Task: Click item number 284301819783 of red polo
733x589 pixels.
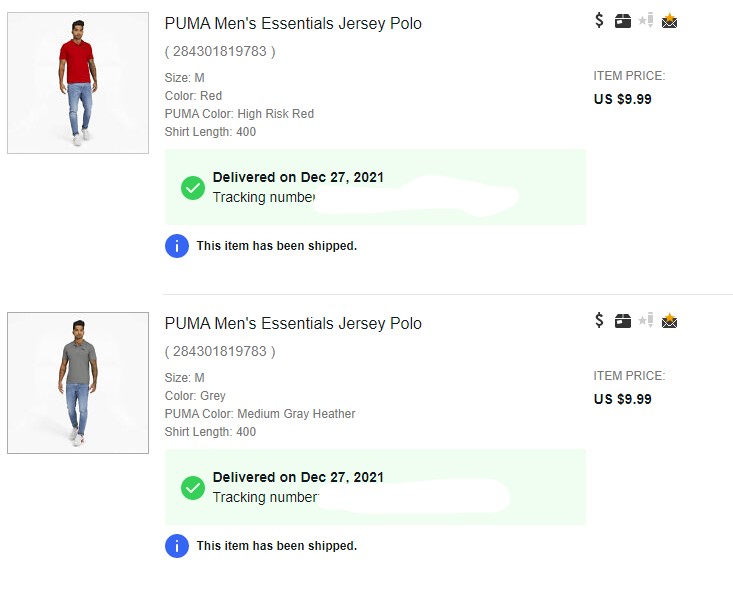Action: click(220, 51)
